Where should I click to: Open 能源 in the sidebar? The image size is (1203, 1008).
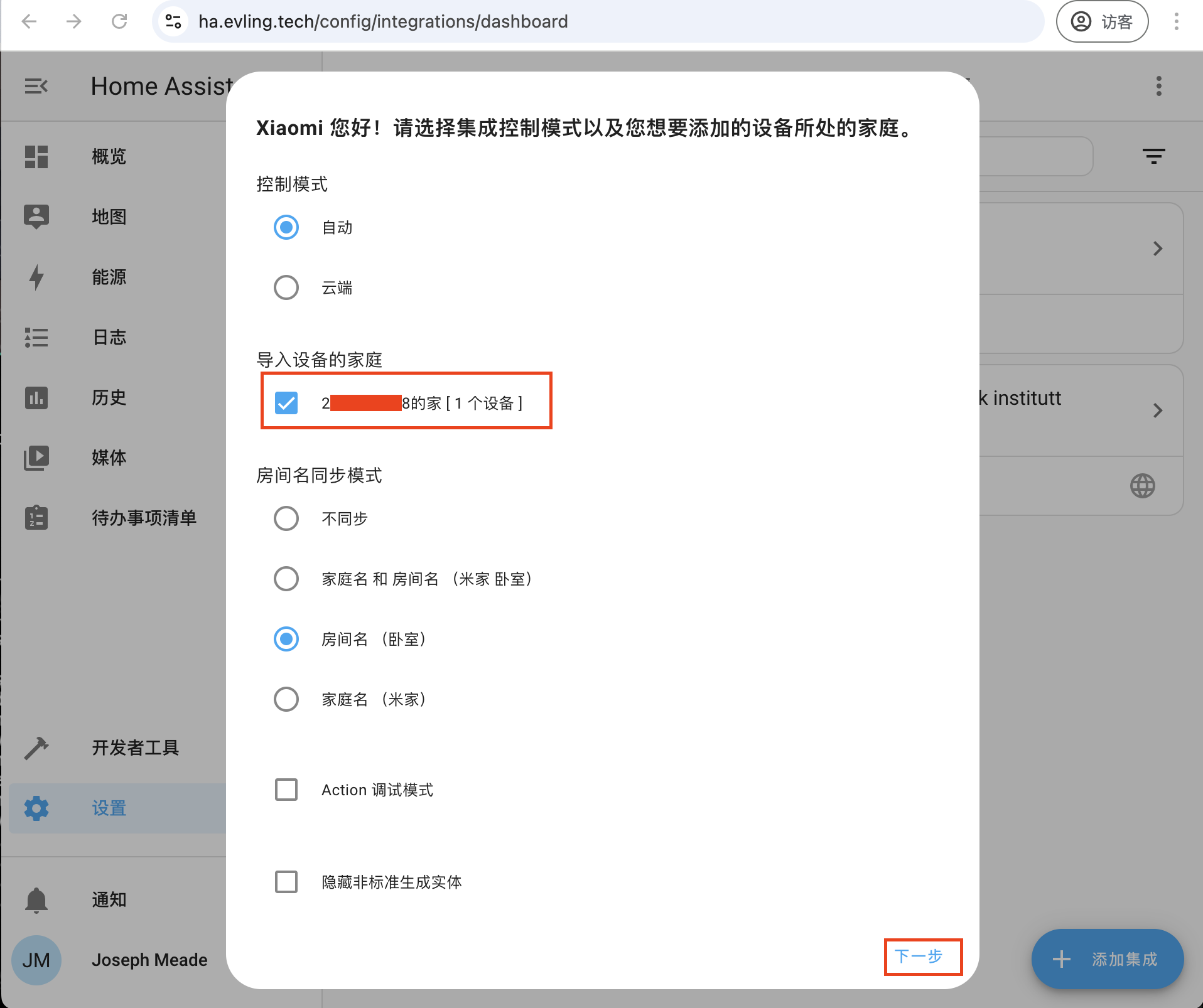109,277
